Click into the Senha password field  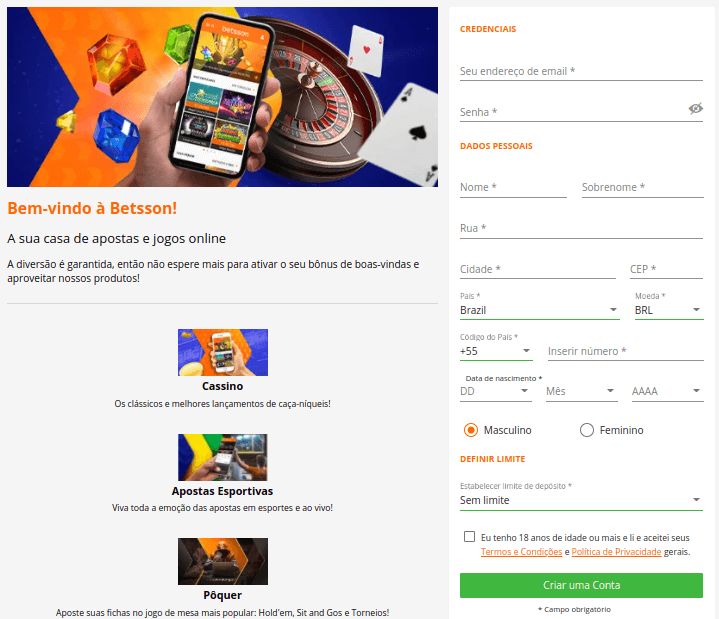pyautogui.click(x=572, y=112)
